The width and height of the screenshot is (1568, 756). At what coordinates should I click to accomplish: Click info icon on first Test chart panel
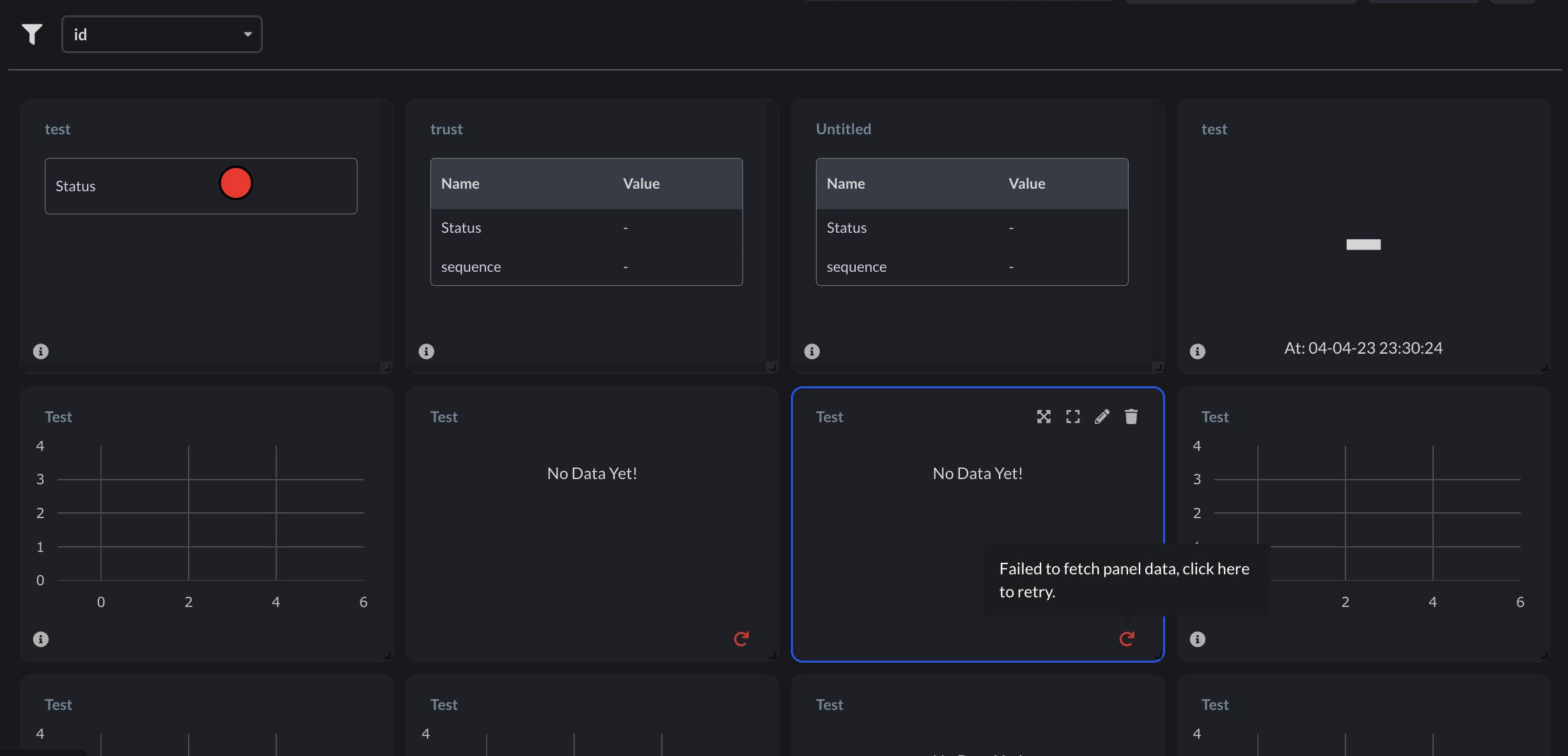click(x=41, y=639)
